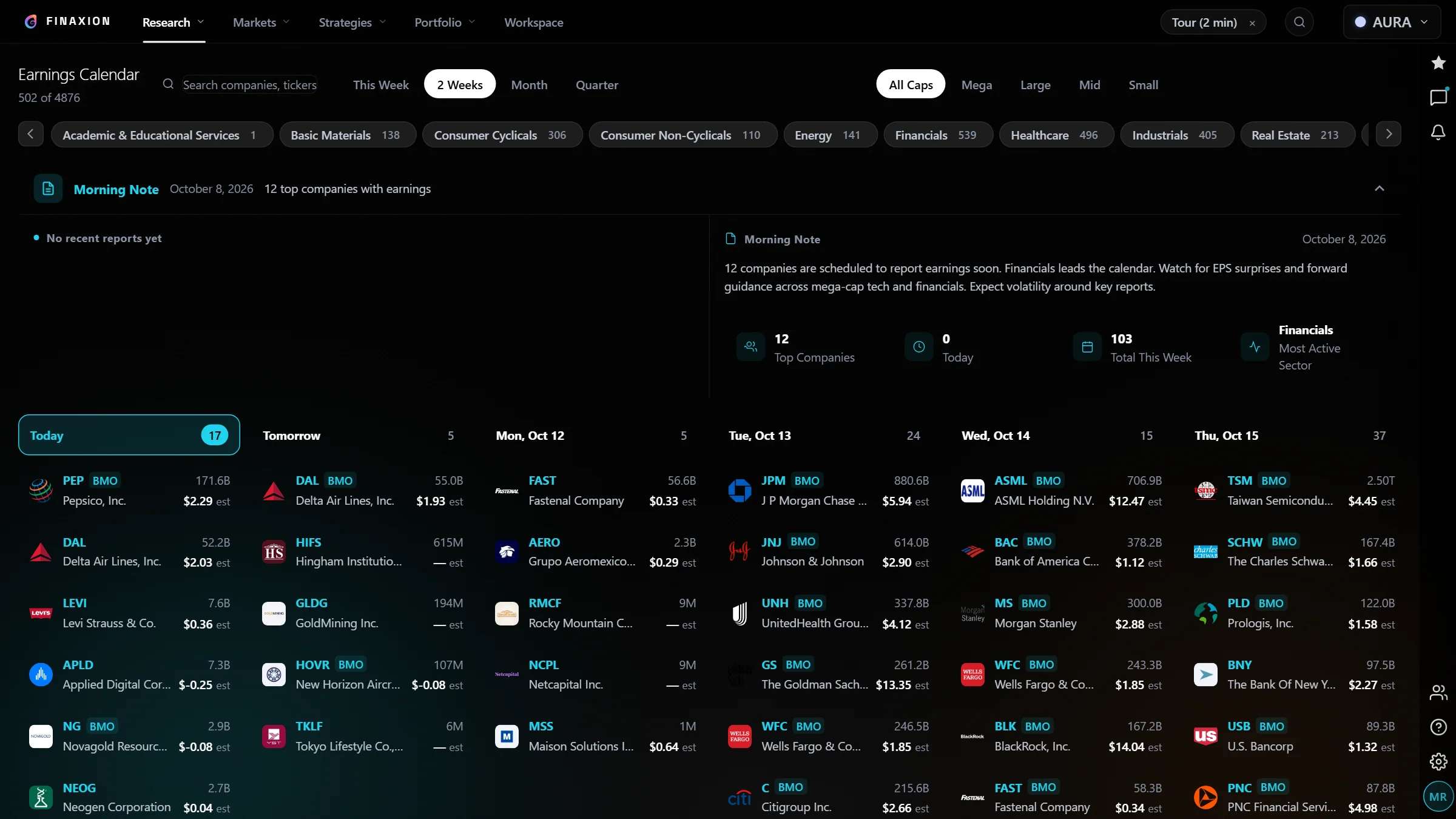Image resolution: width=1456 pixels, height=819 pixels.
Task: Filter by Consumer Cyclicals sector
Action: coord(502,135)
